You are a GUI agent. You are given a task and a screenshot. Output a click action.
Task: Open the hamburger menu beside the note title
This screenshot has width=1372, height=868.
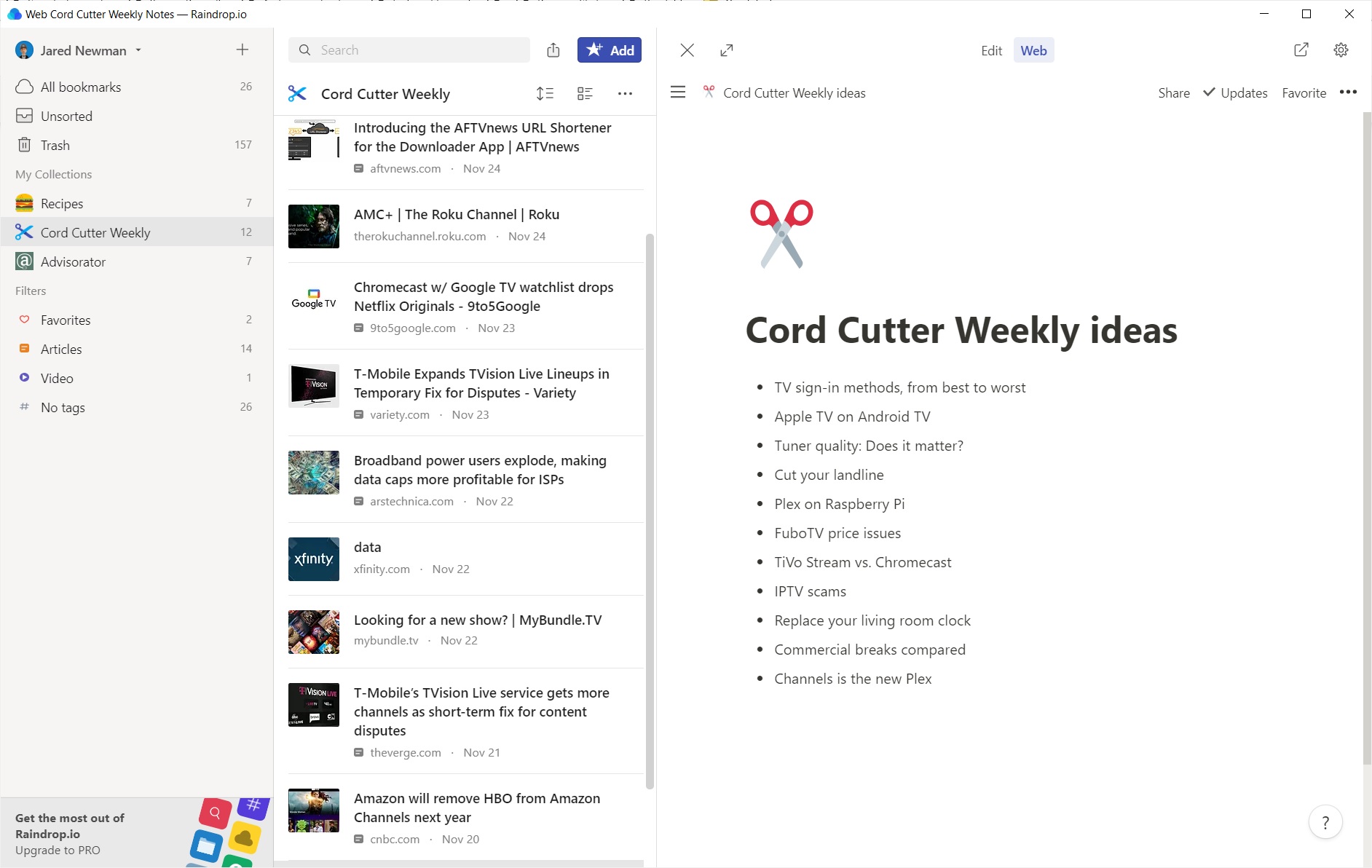(x=678, y=92)
